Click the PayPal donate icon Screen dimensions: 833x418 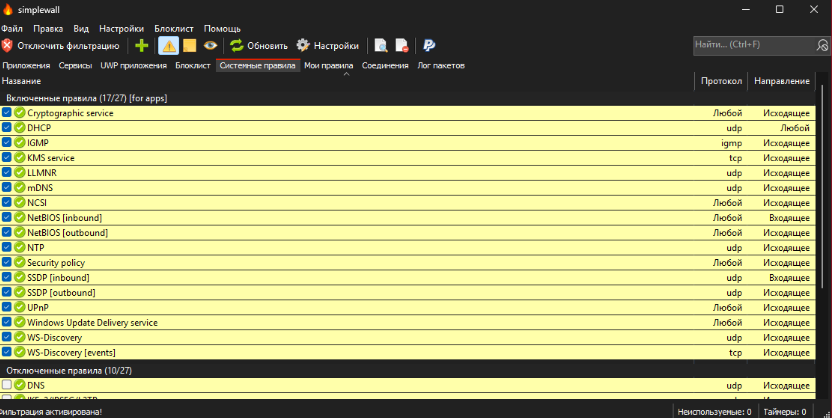click(429, 46)
